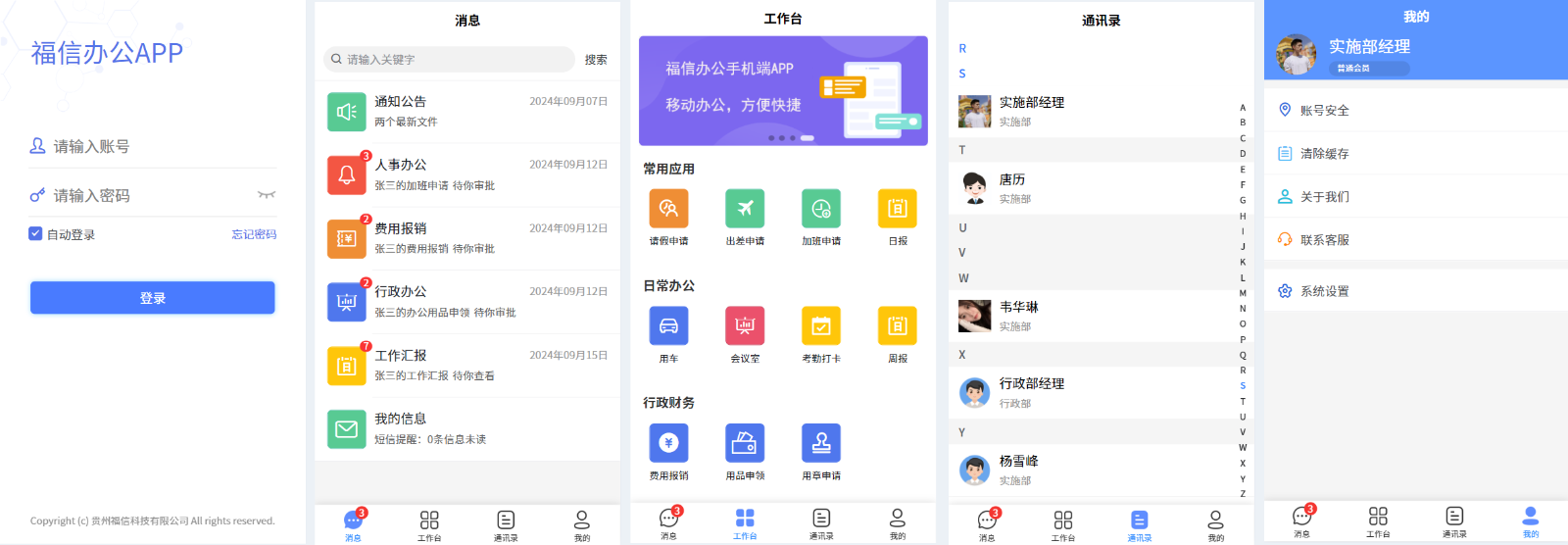Switch to 工作台 tab in 消息 screen
1568x545 pixels.
429,525
